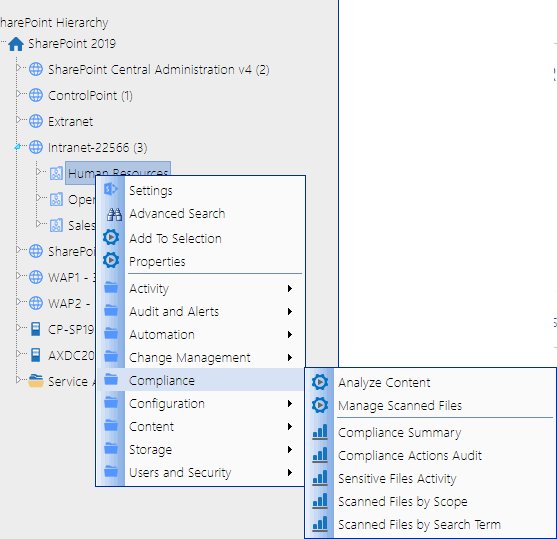This screenshot has height=539, width=557.
Task: Open the Scanned Files by Scope report
Action: (431, 501)
